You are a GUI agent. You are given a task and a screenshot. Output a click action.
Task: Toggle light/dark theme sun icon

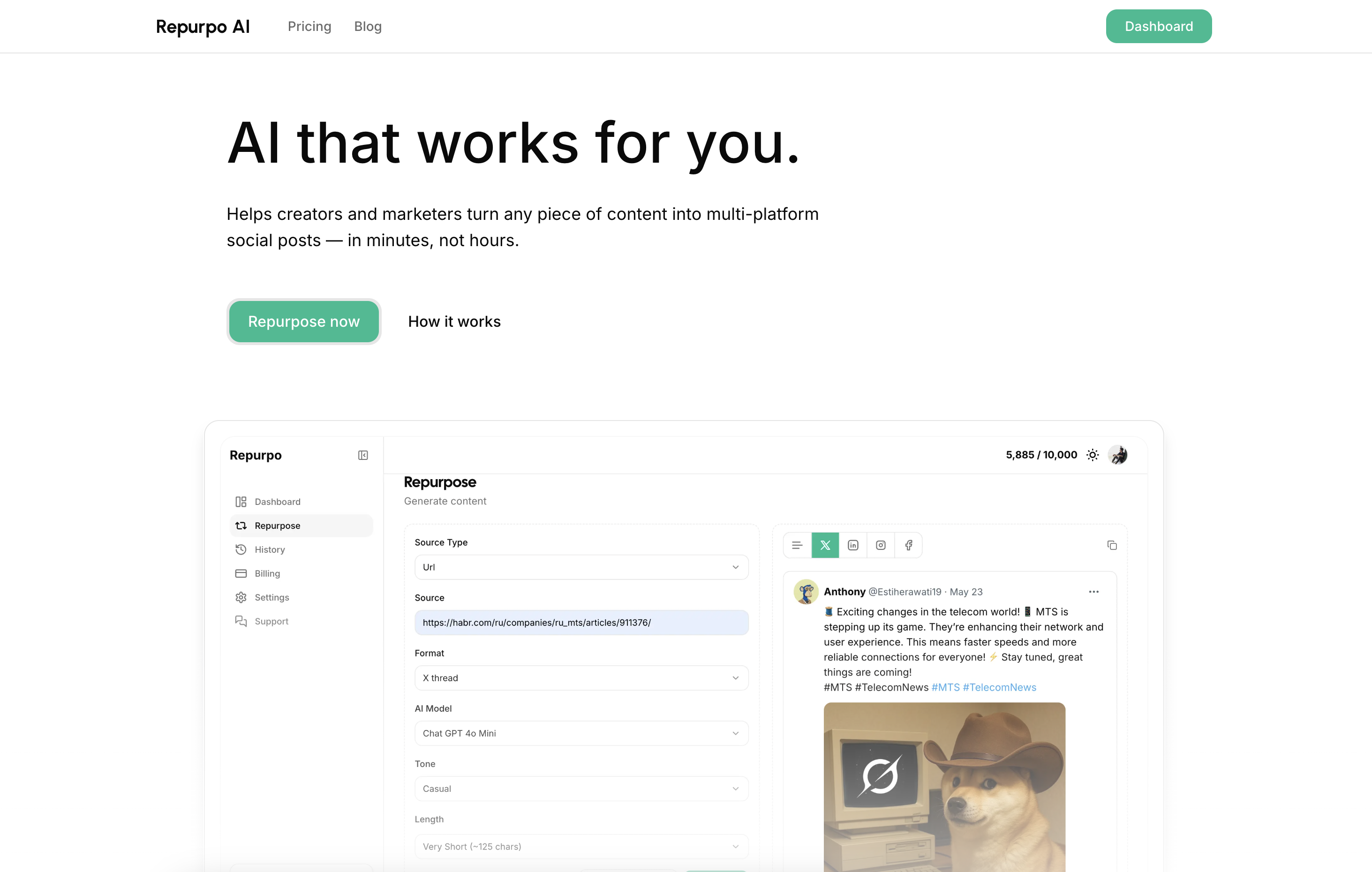coord(1092,455)
